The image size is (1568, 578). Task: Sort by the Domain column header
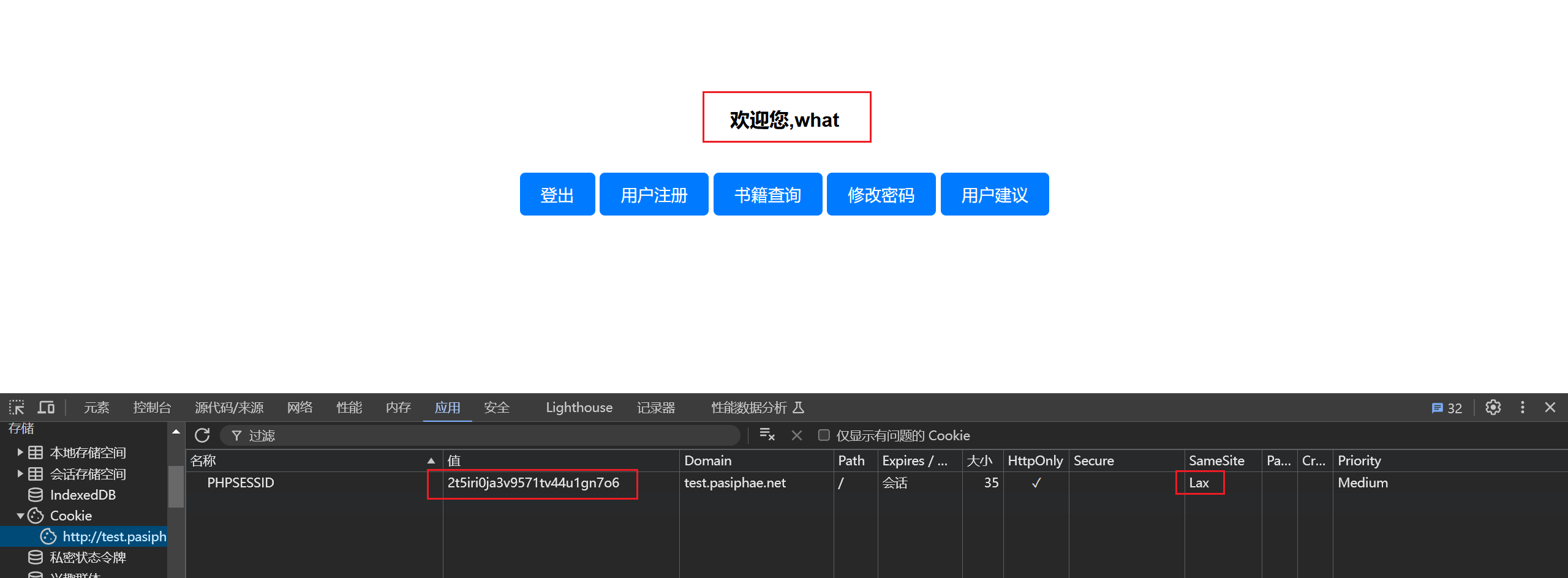coord(756,460)
